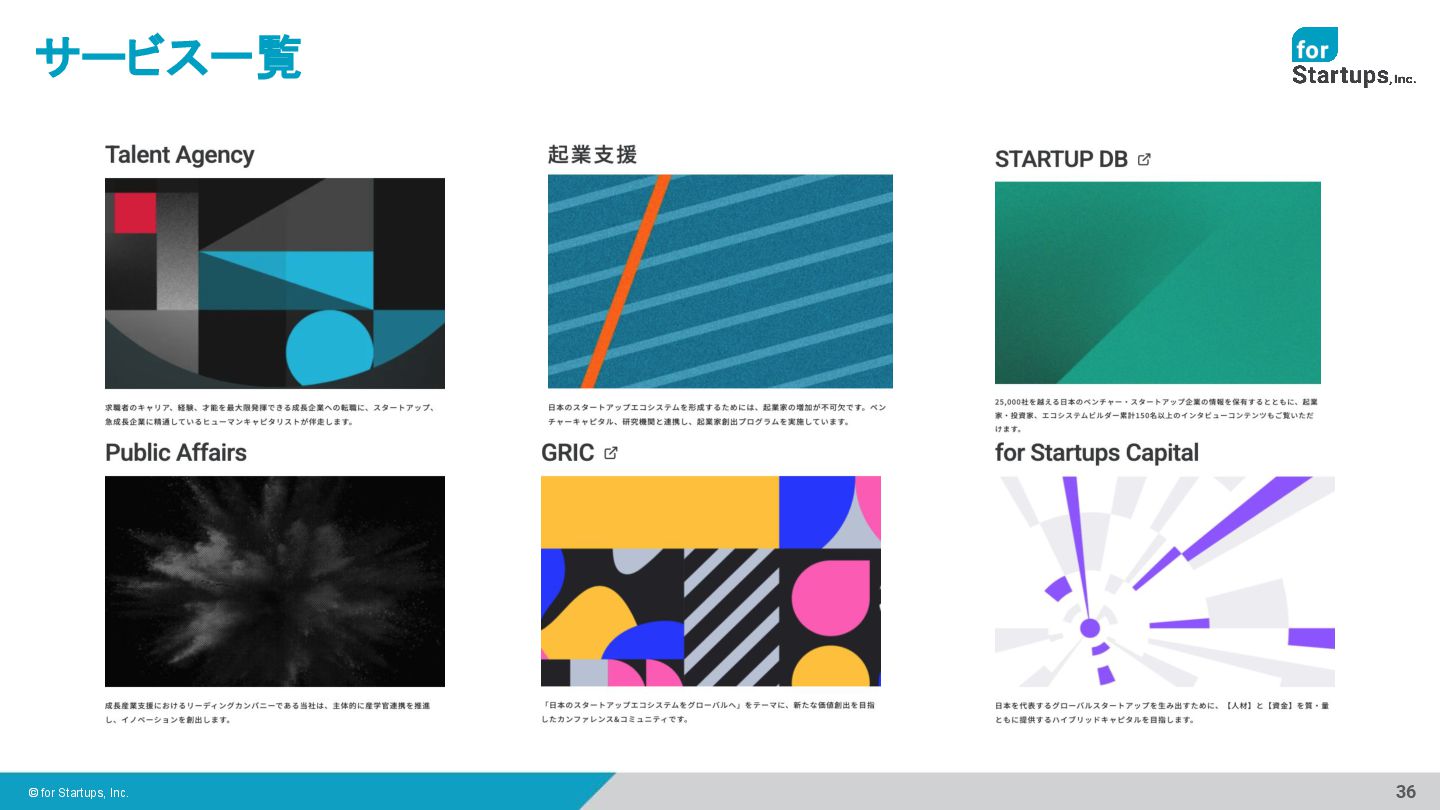The image size is (1440, 810).
Task: Click the サービス一覧 slide title
Action: tap(168, 57)
